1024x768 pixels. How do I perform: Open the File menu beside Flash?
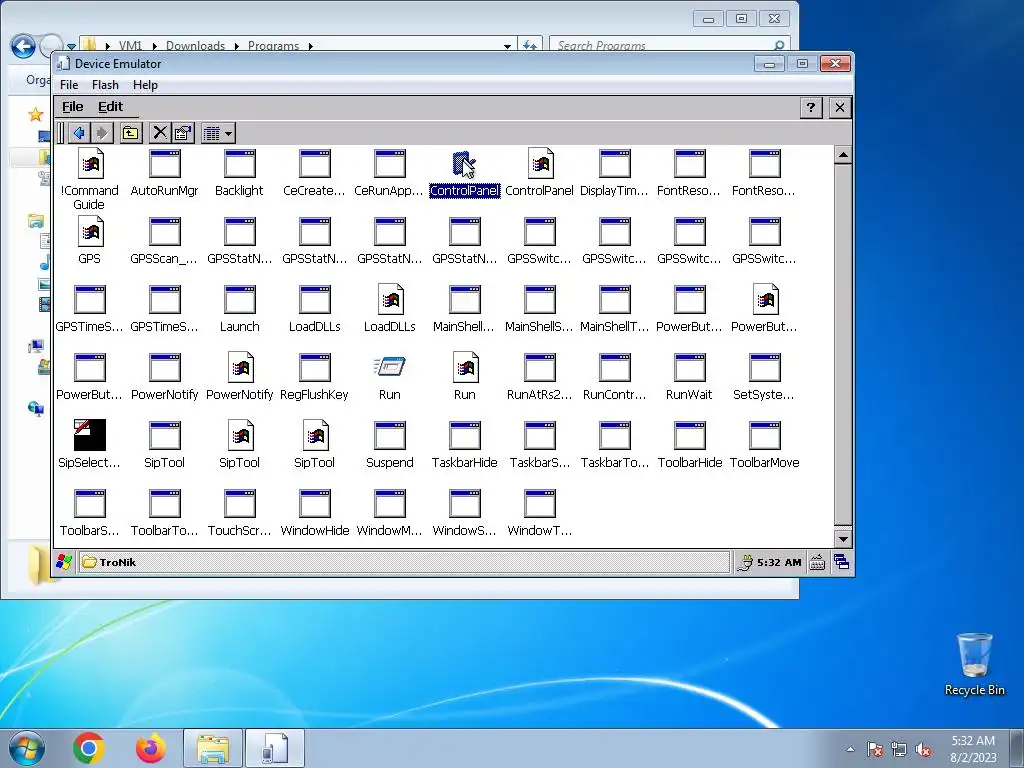(69, 85)
